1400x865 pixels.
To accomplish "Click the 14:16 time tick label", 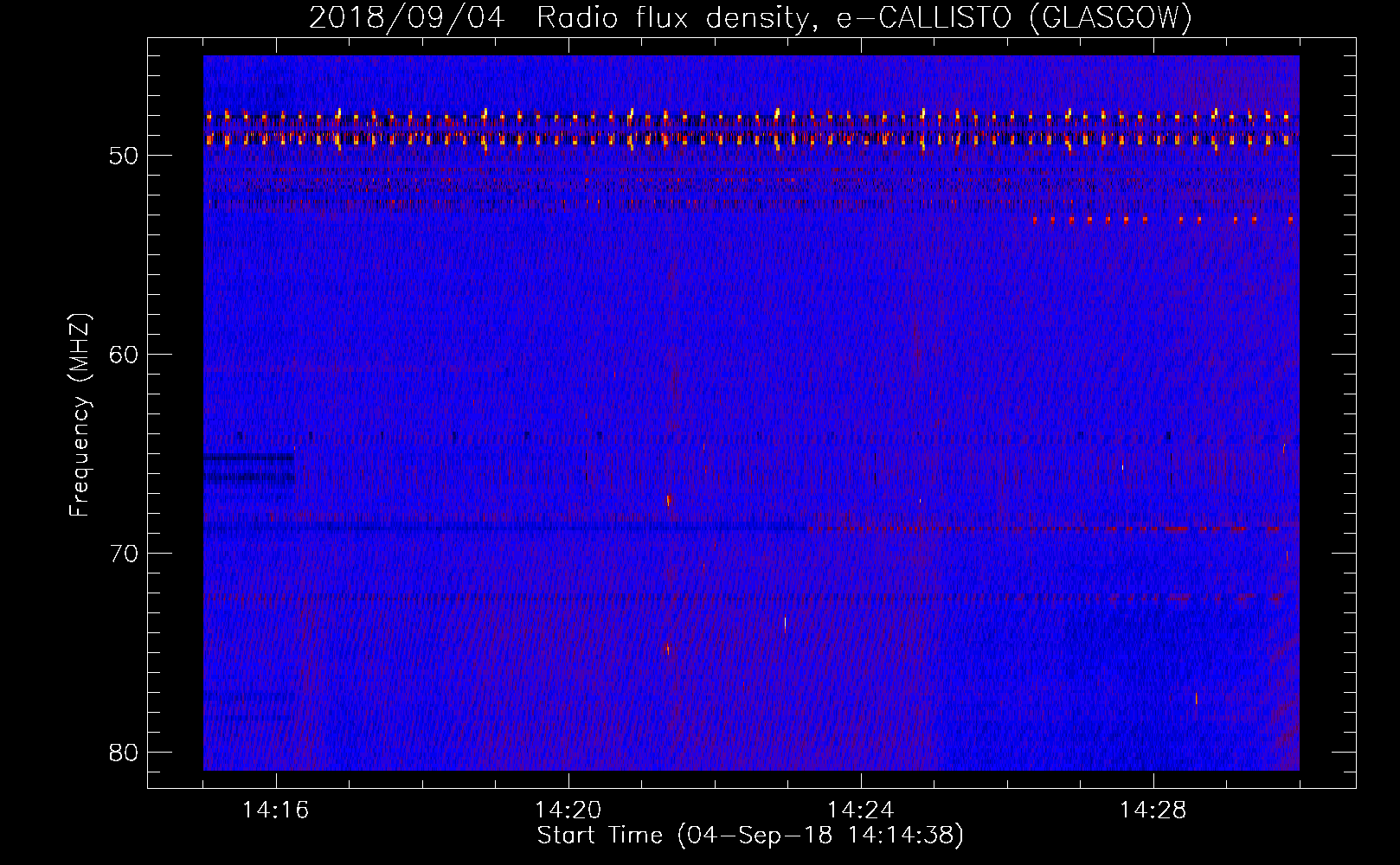I will pyautogui.click(x=276, y=811).
